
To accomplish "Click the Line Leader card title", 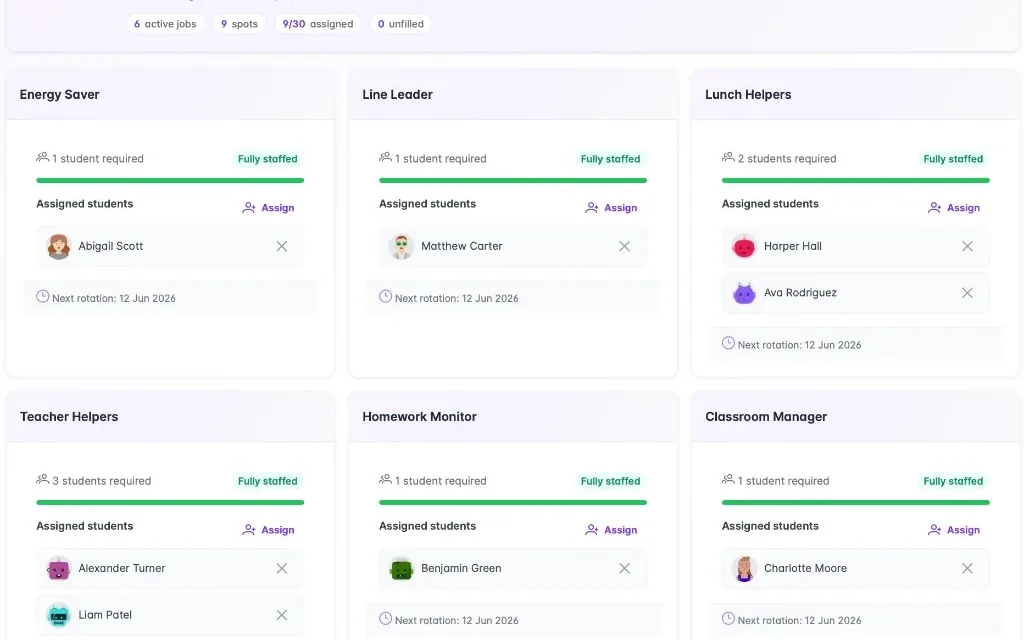I will (398, 95).
